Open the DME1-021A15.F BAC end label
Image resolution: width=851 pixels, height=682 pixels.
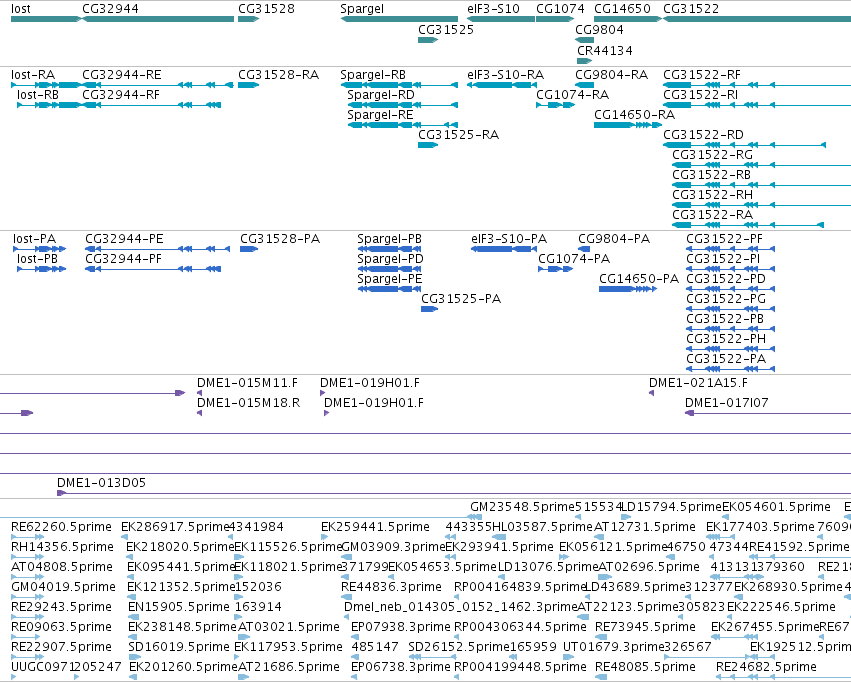[x=698, y=383]
